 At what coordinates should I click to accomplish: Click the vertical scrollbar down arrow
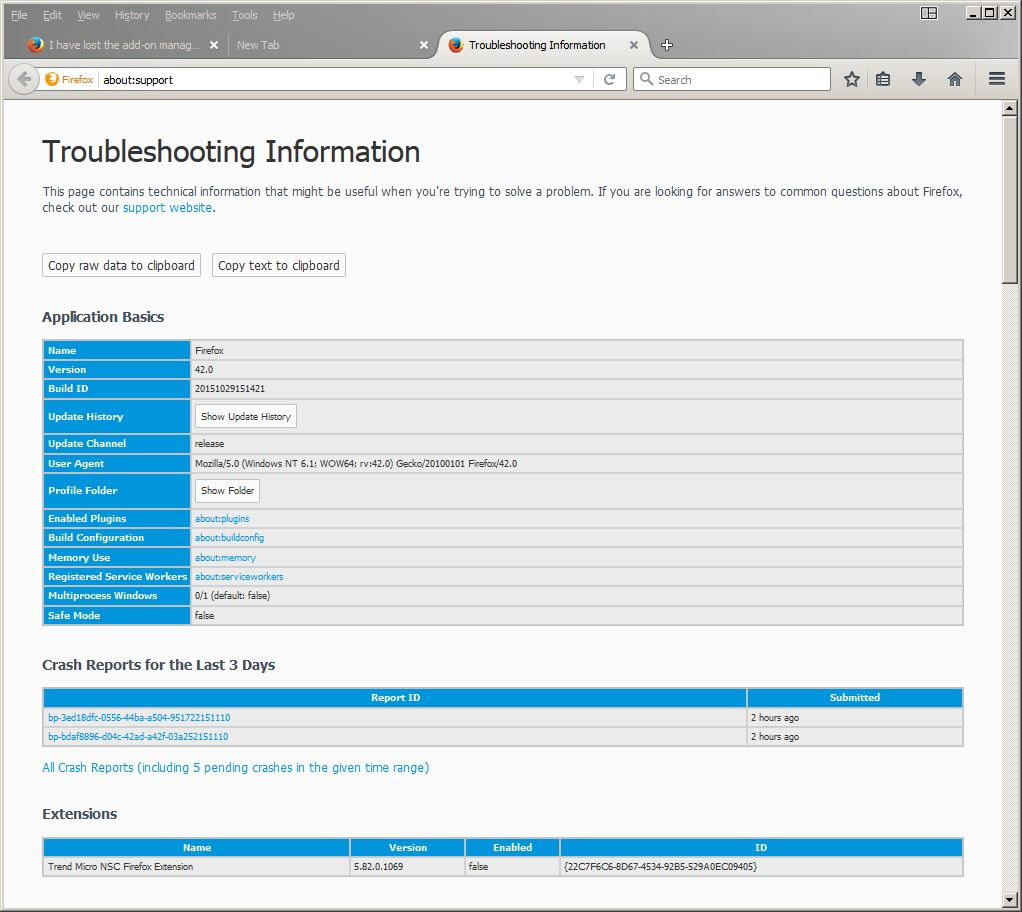coord(1009,901)
